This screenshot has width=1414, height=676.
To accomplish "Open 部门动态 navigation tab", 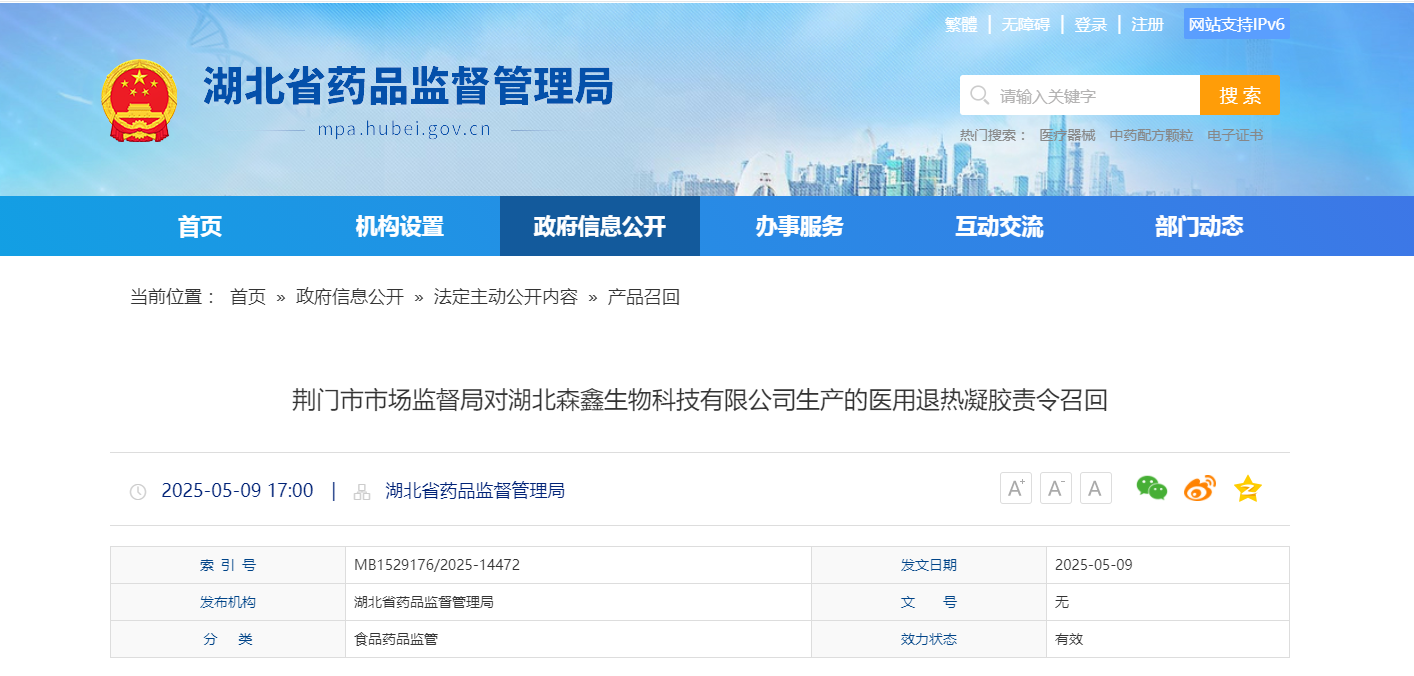I will (x=1199, y=226).
